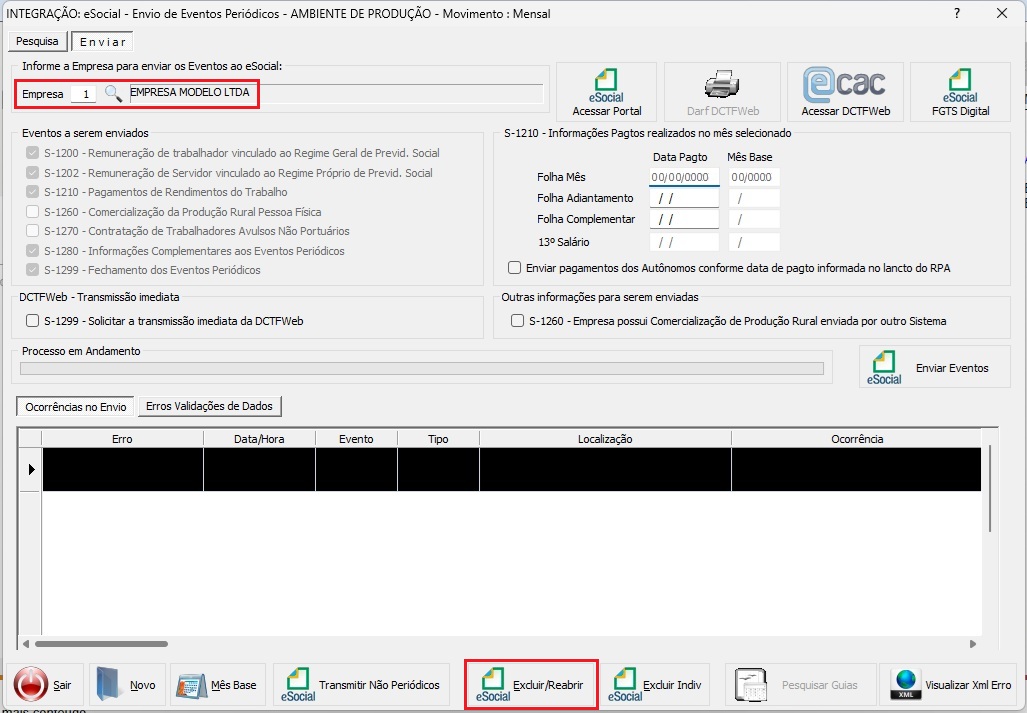Screen dimensions: 1027x713
Task: Click the horizontal scrollbar right arrow
Action: 972,644
